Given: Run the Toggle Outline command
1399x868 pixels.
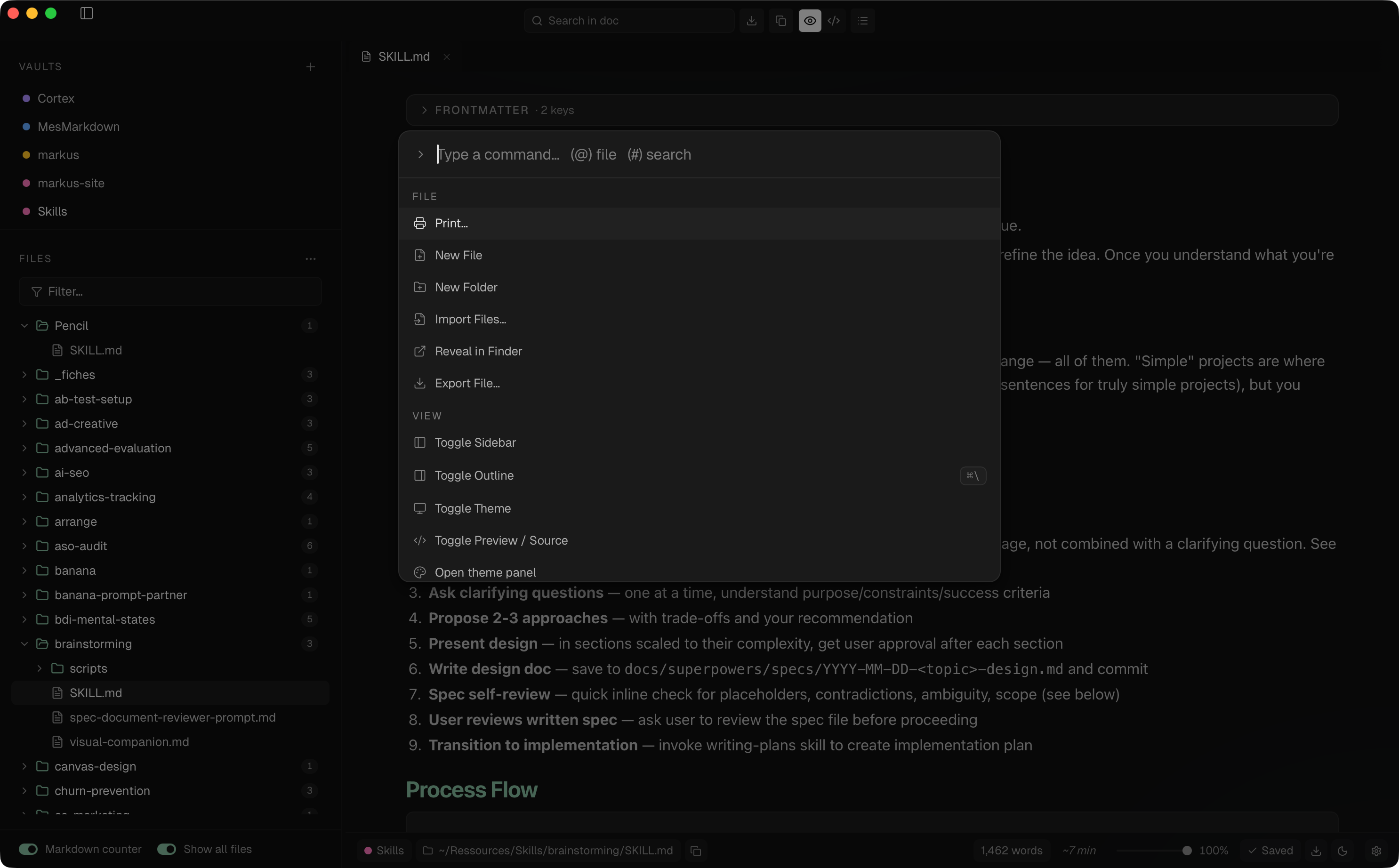Looking at the screenshot, I should coord(699,476).
